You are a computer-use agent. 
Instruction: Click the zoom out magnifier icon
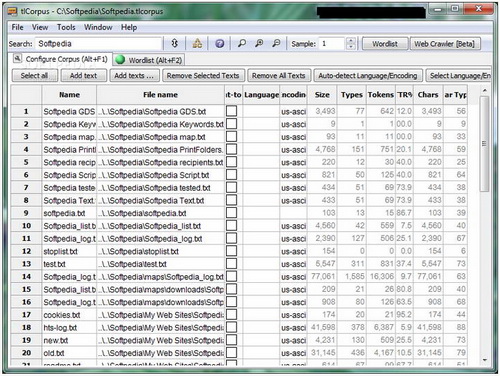tap(276, 43)
